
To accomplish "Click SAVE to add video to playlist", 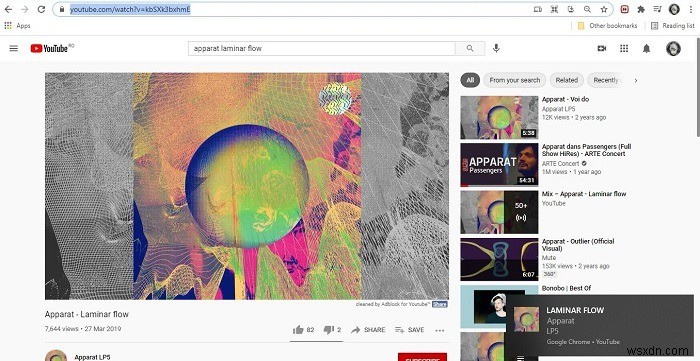I will coord(409,330).
